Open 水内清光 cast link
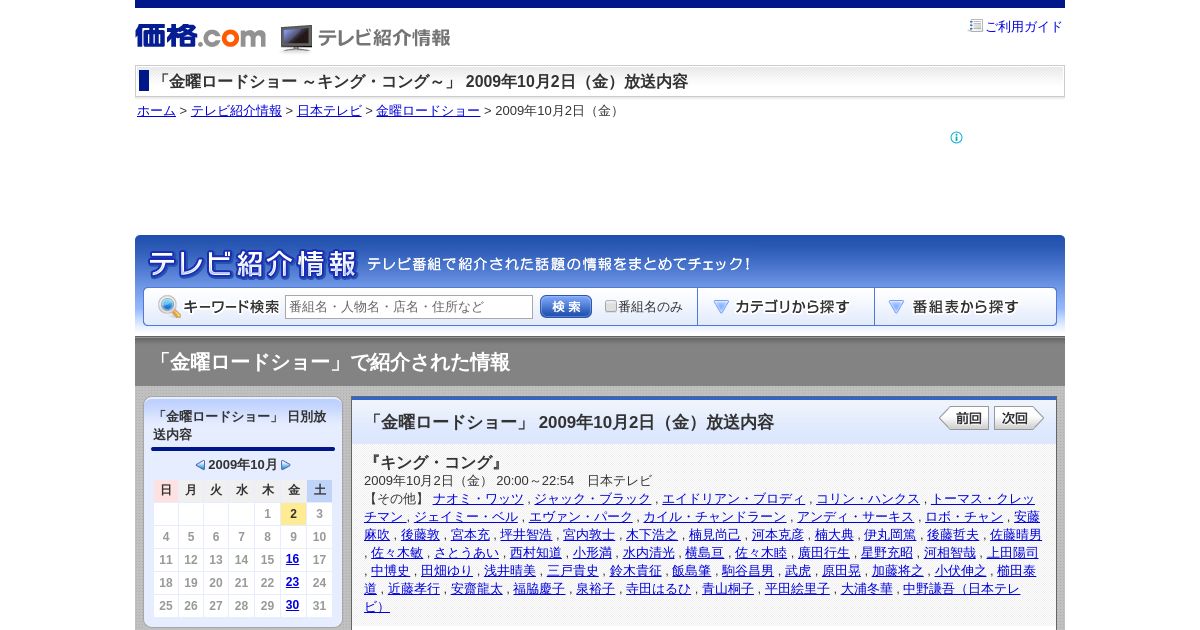Viewport: 1200px width, 630px height. click(x=649, y=553)
